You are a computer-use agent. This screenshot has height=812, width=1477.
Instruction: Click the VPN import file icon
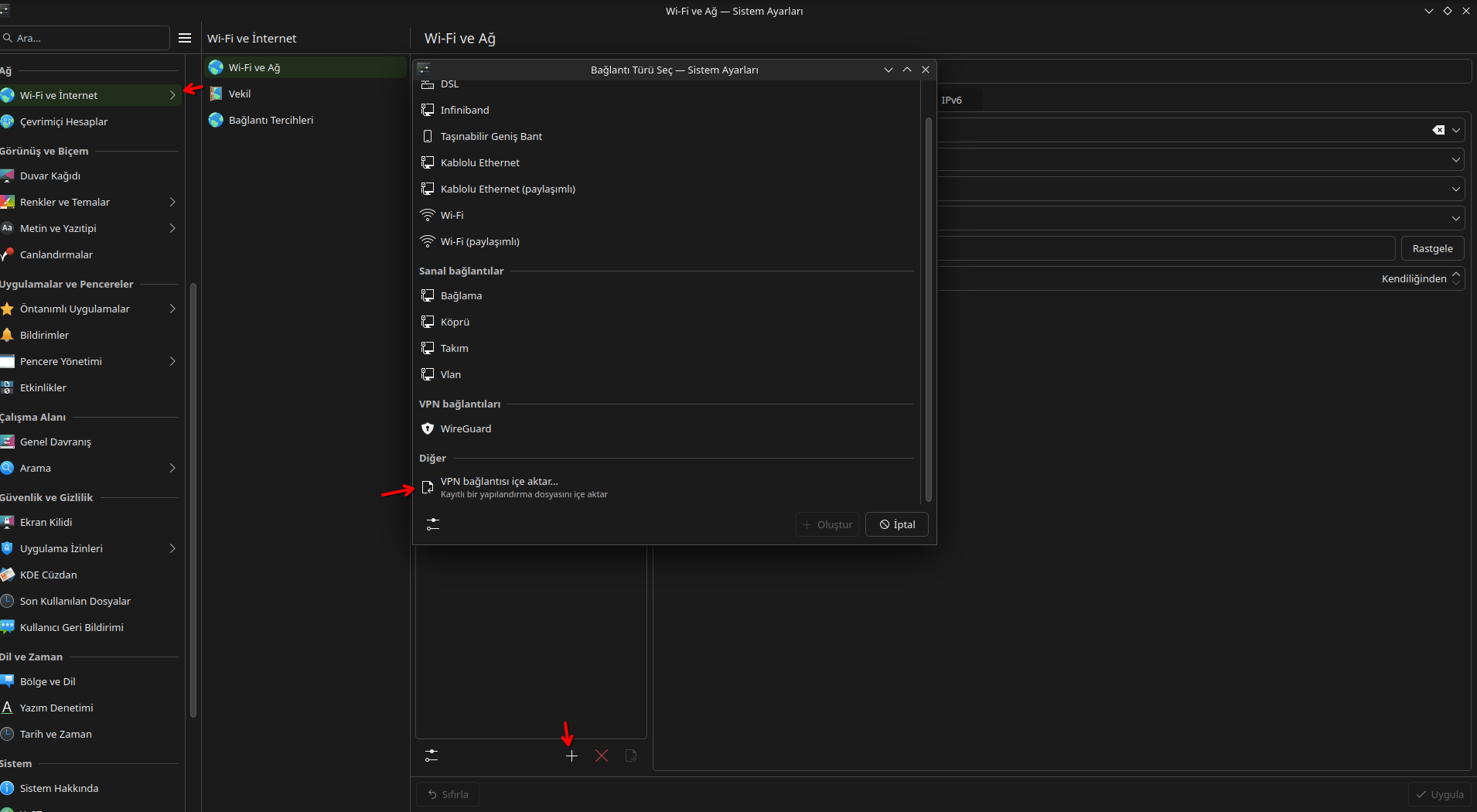tap(428, 487)
